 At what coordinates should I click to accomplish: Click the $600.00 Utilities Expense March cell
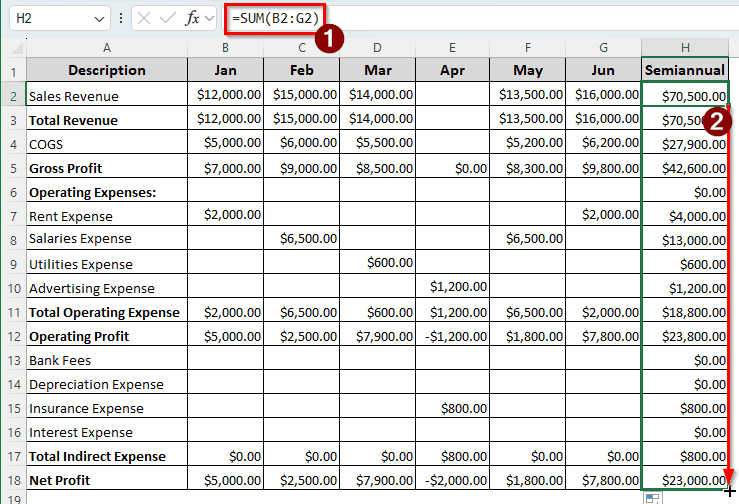click(x=377, y=262)
